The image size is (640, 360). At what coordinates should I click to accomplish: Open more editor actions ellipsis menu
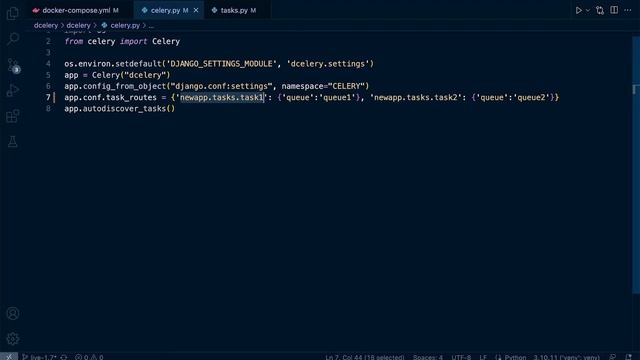[628, 10]
